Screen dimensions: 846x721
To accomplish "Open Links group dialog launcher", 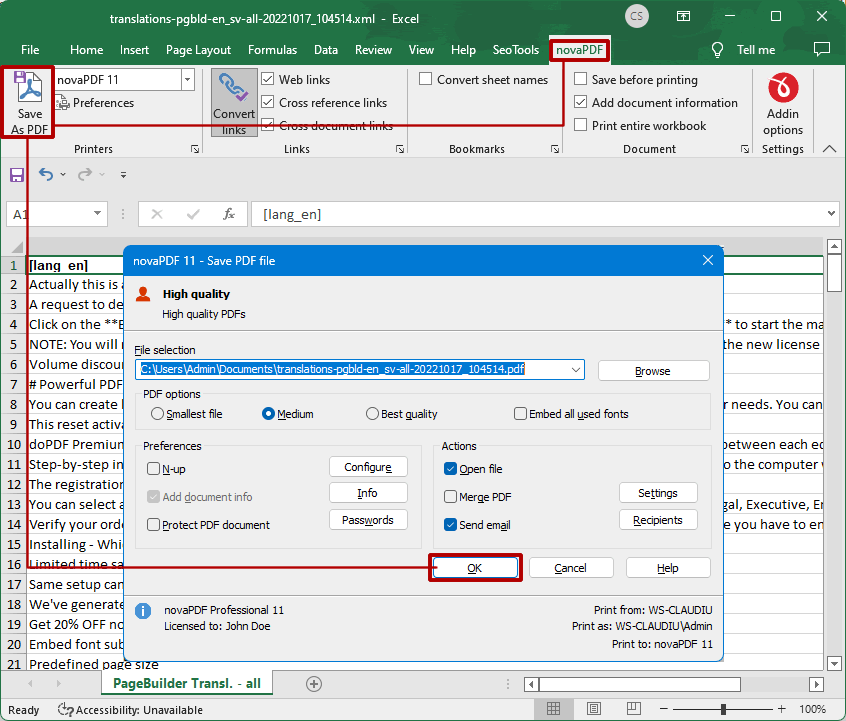I will 400,149.
